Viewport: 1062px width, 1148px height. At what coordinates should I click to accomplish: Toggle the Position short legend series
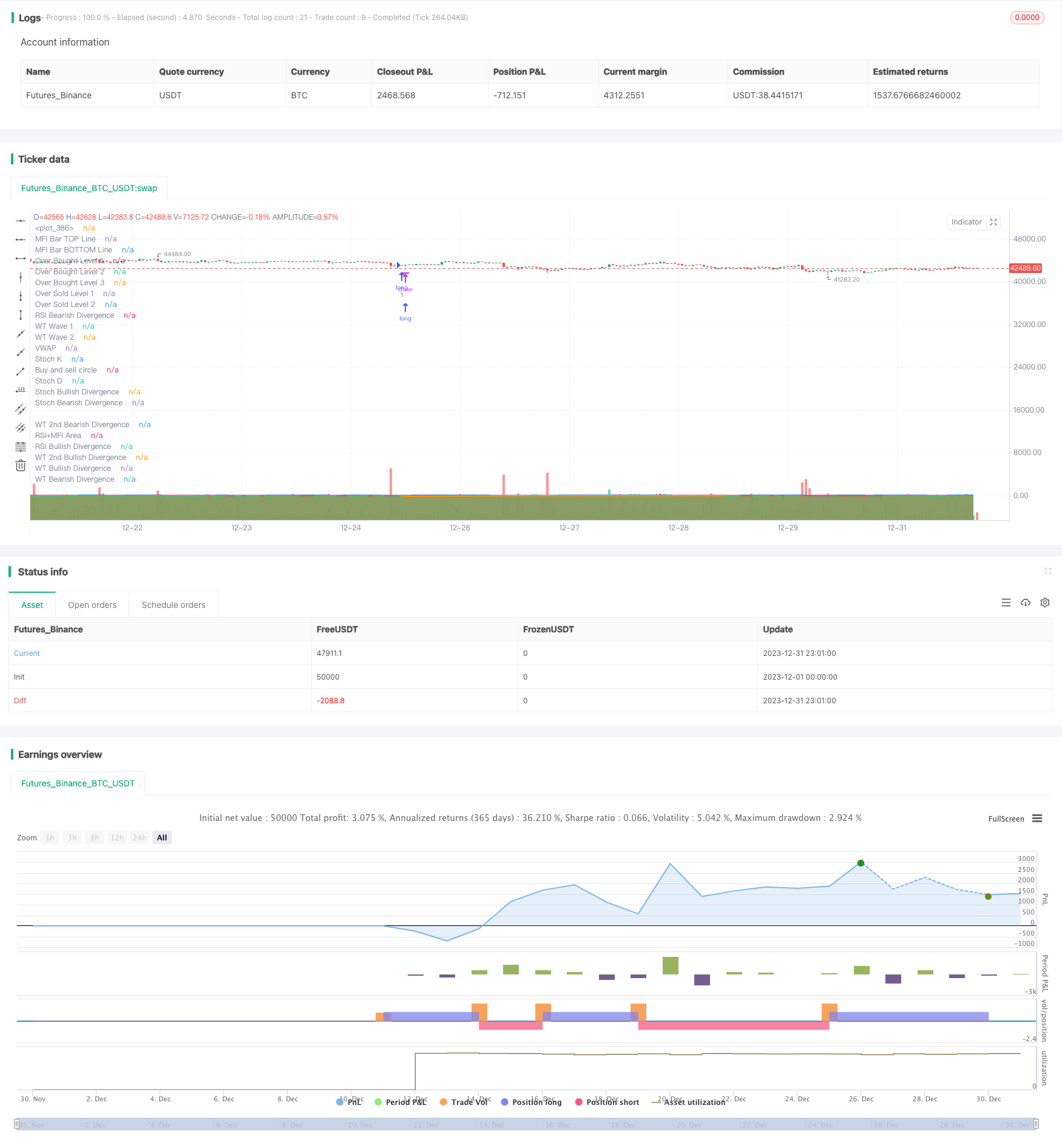(x=607, y=1102)
